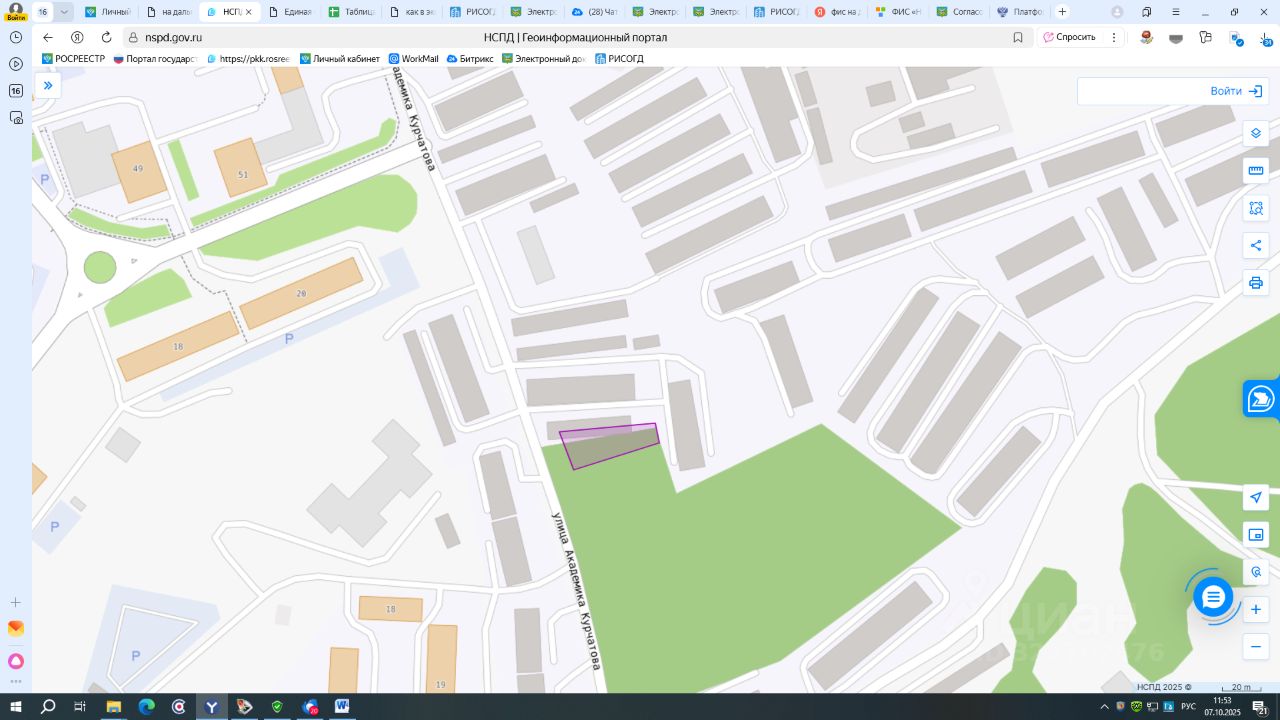Image resolution: width=1280 pixels, height=720 pixels.
Task: Open Yandex home page button
Action: pos(77,37)
